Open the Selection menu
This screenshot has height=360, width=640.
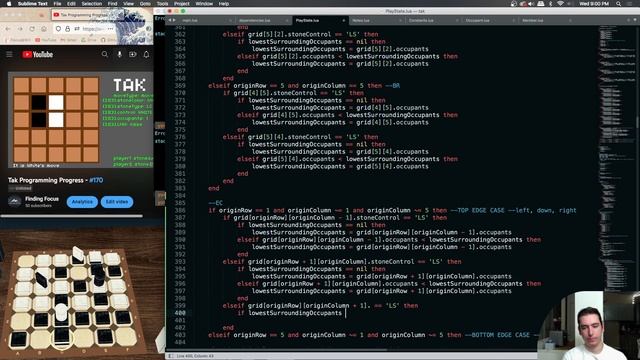tap(91, 4)
